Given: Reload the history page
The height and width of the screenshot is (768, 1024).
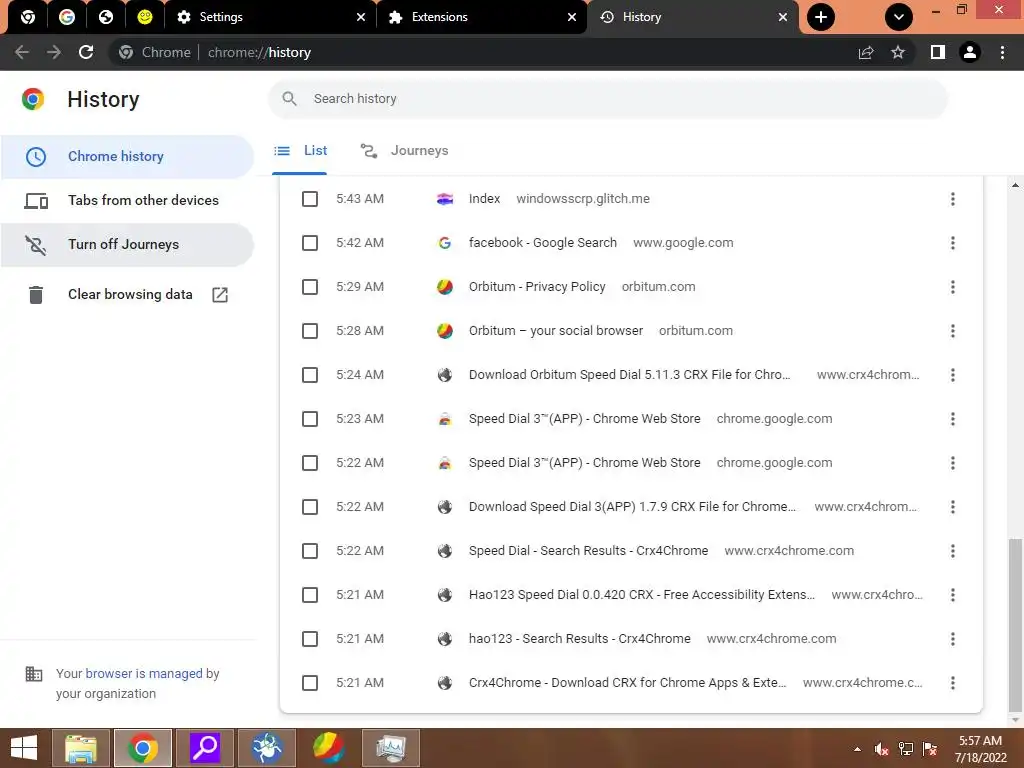Looking at the screenshot, I should 86,52.
